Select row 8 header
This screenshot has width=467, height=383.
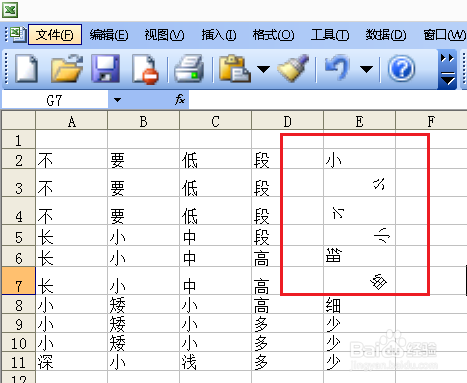tap(19, 304)
